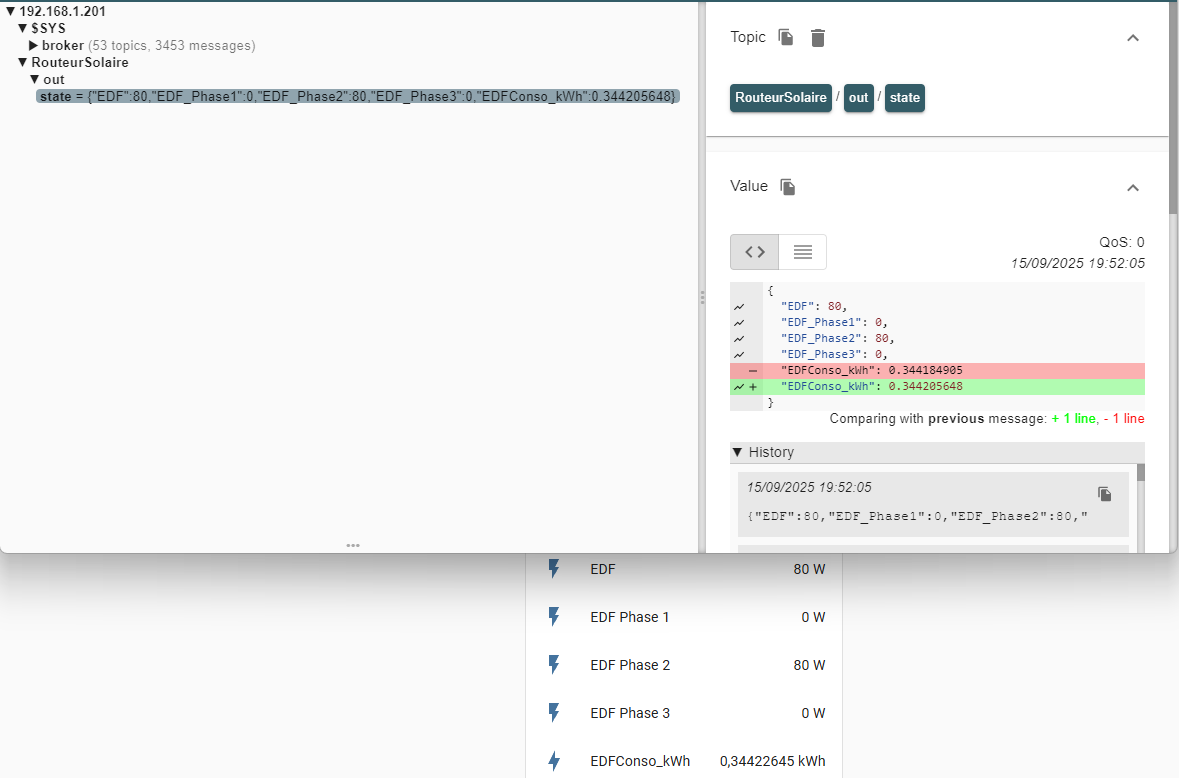Click the 'out' breadcrumb chip
The image size is (1179, 778).
[858, 98]
